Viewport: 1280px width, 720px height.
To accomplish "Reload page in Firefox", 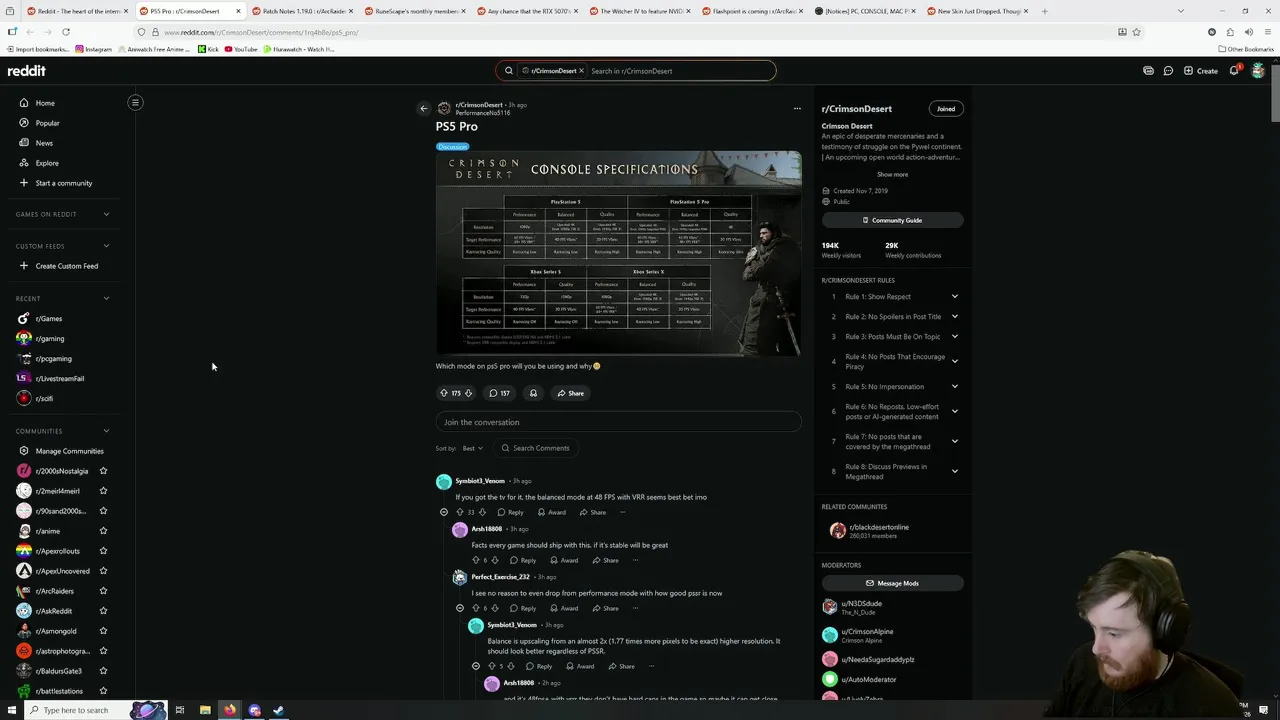I will [65, 32].
